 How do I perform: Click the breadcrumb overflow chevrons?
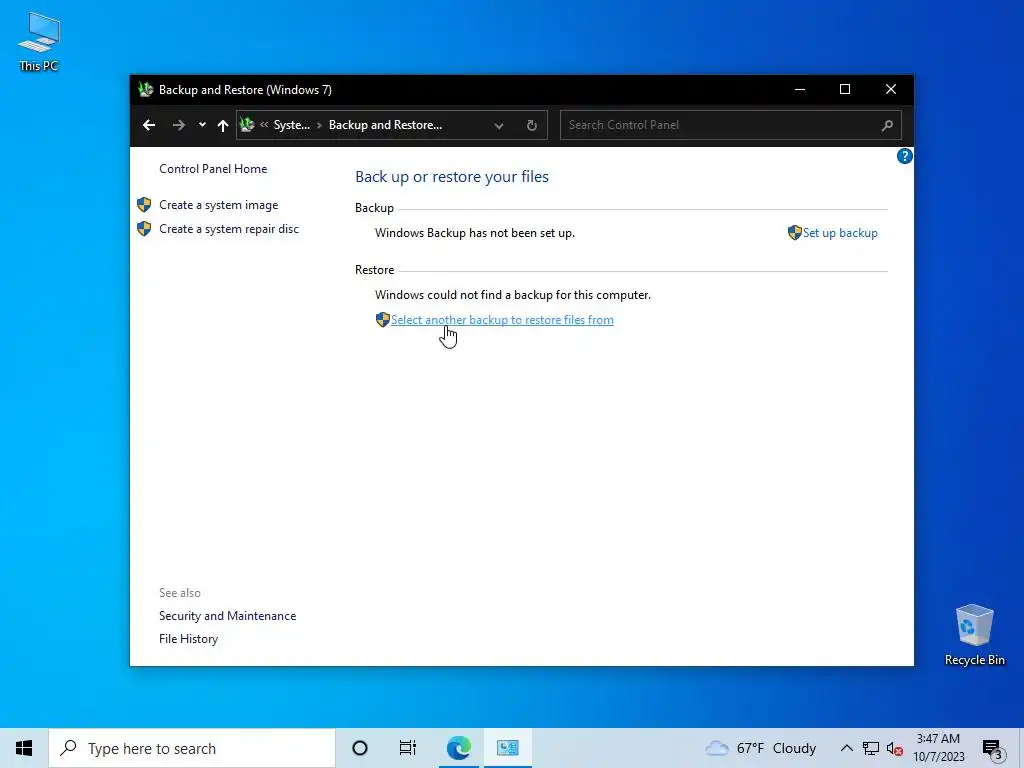coord(264,125)
